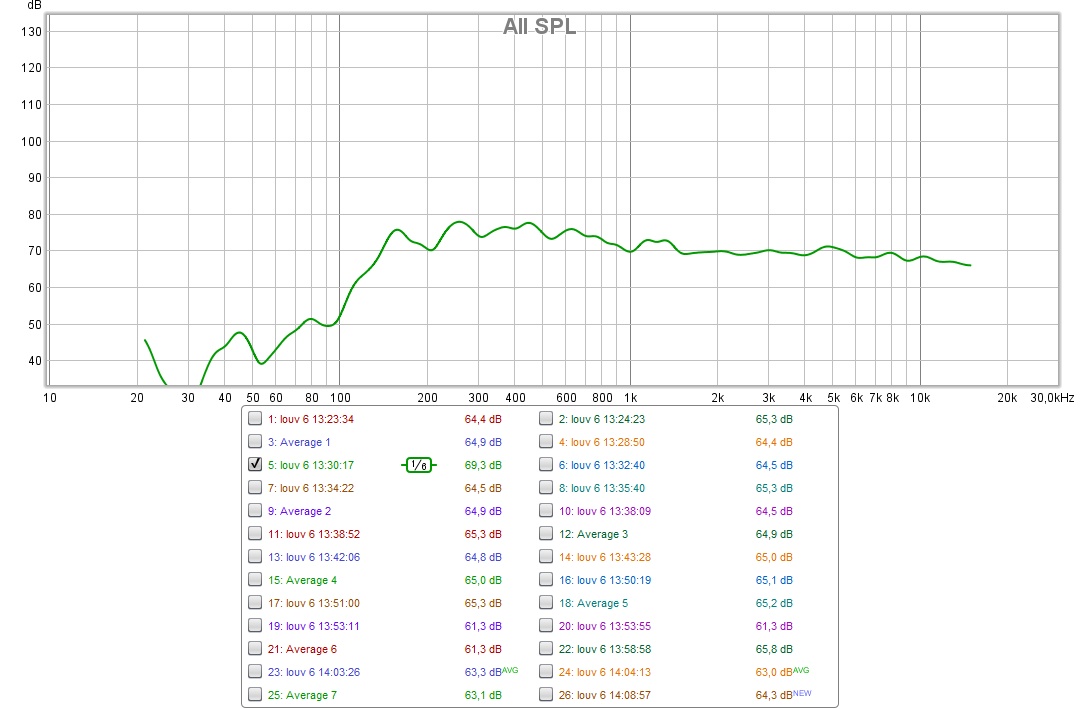Select the Average 2 trace label
The image size is (1081, 709).
click(x=299, y=511)
